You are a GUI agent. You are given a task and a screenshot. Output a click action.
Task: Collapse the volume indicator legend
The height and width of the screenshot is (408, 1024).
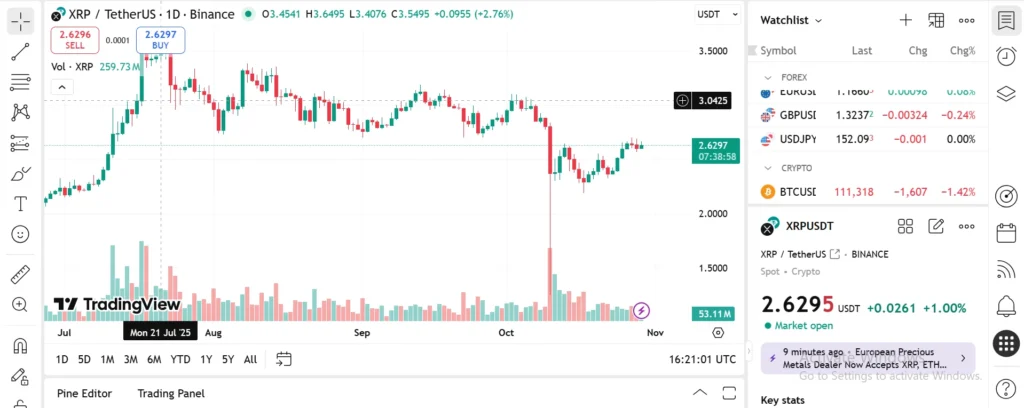click(61, 87)
